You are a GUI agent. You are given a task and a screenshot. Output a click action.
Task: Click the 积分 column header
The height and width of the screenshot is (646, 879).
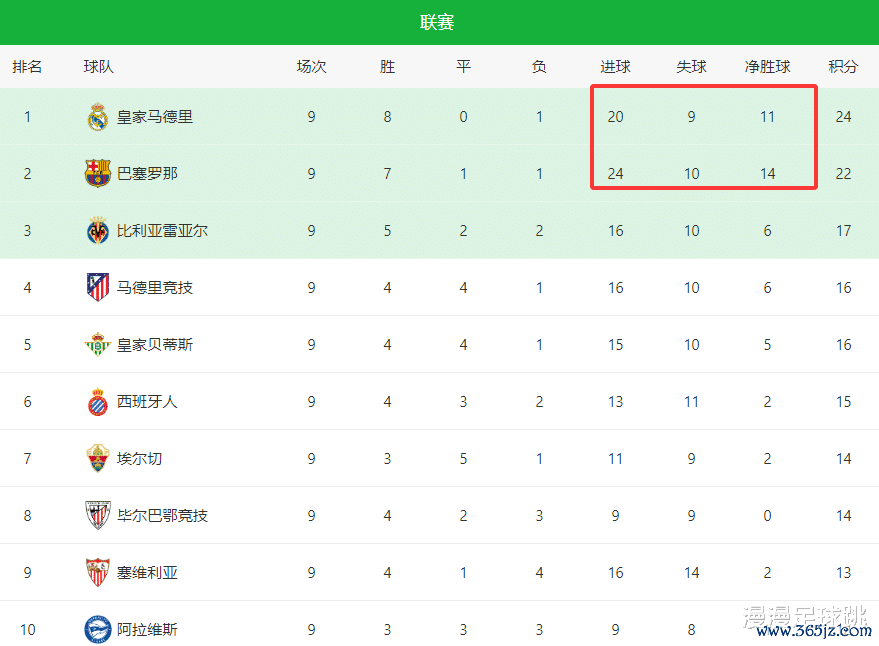pyautogui.click(x=843, y=67)
